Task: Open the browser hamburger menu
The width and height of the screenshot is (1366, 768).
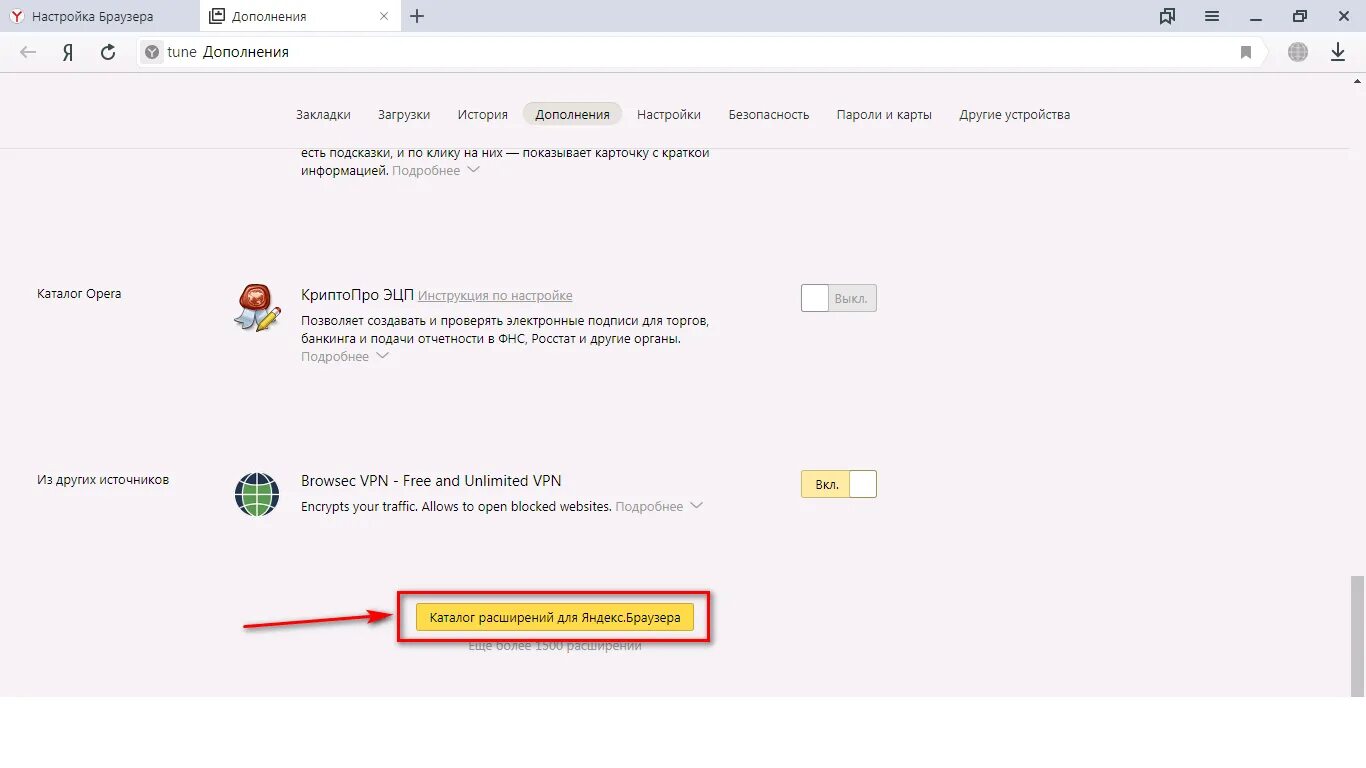Action: 1212,16
